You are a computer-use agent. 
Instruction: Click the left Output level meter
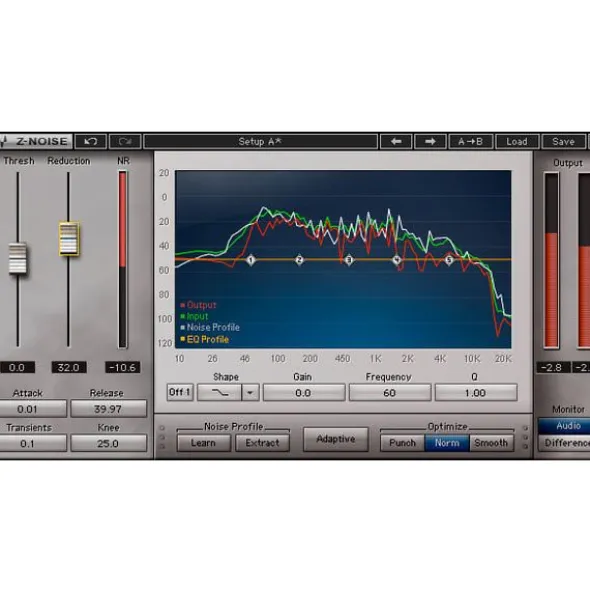tap(551, 260)
